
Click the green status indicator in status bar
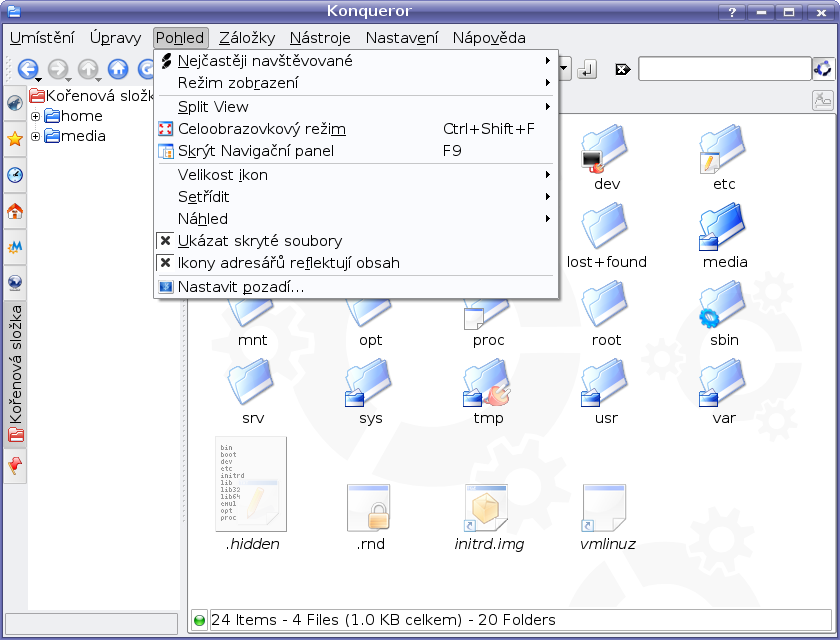199,621
